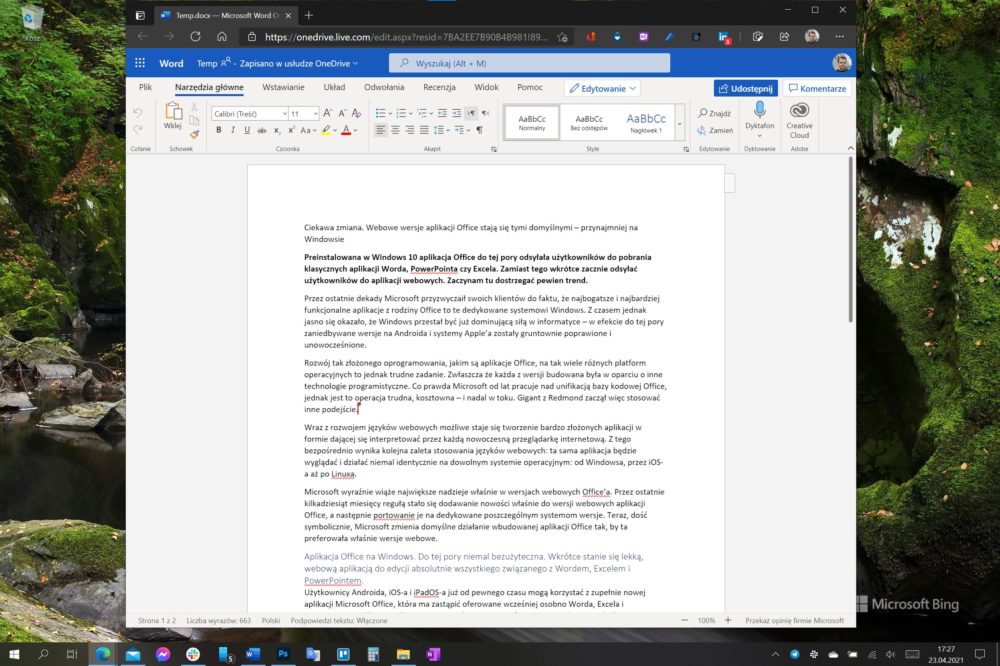This screenshot has width=1000, height=666.
Task: Activate the Format Painter brush icon
Action: point(195,134)
